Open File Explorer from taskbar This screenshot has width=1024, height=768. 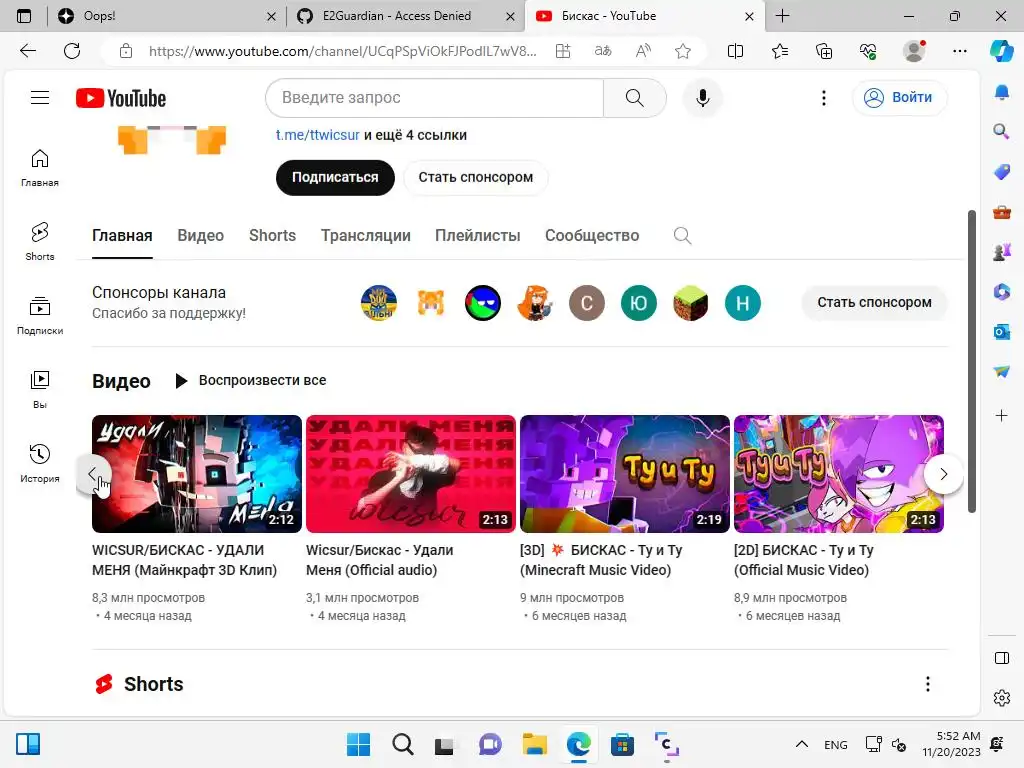(534, 744)
